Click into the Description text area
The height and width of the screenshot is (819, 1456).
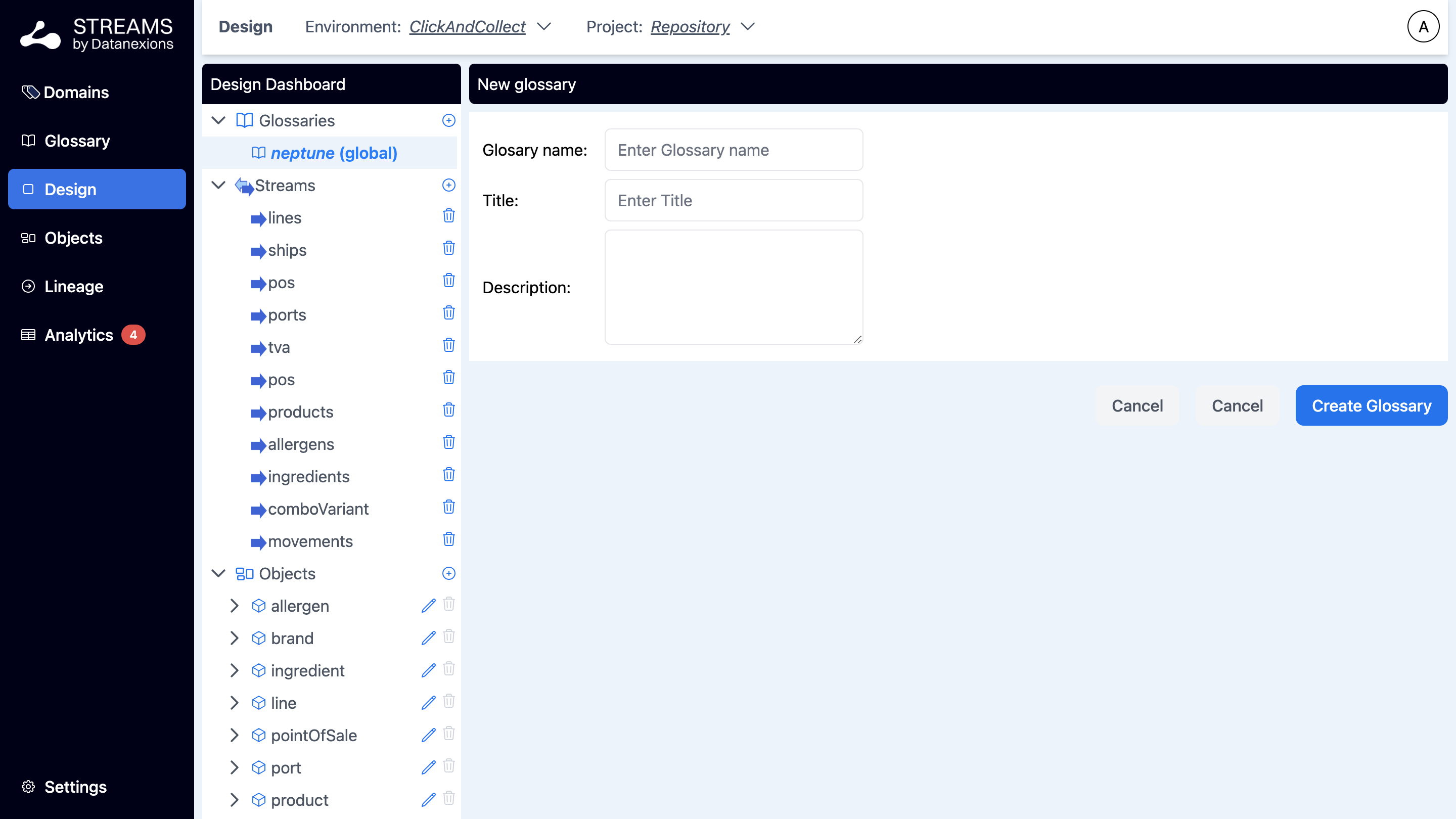[x=733, y=287]
